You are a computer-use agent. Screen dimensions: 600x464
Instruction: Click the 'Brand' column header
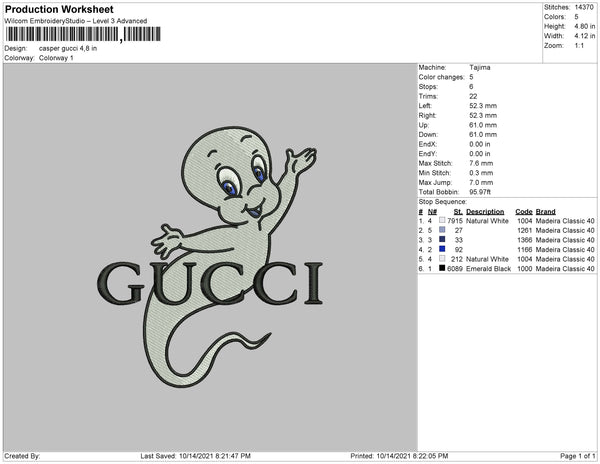point(545,212)
